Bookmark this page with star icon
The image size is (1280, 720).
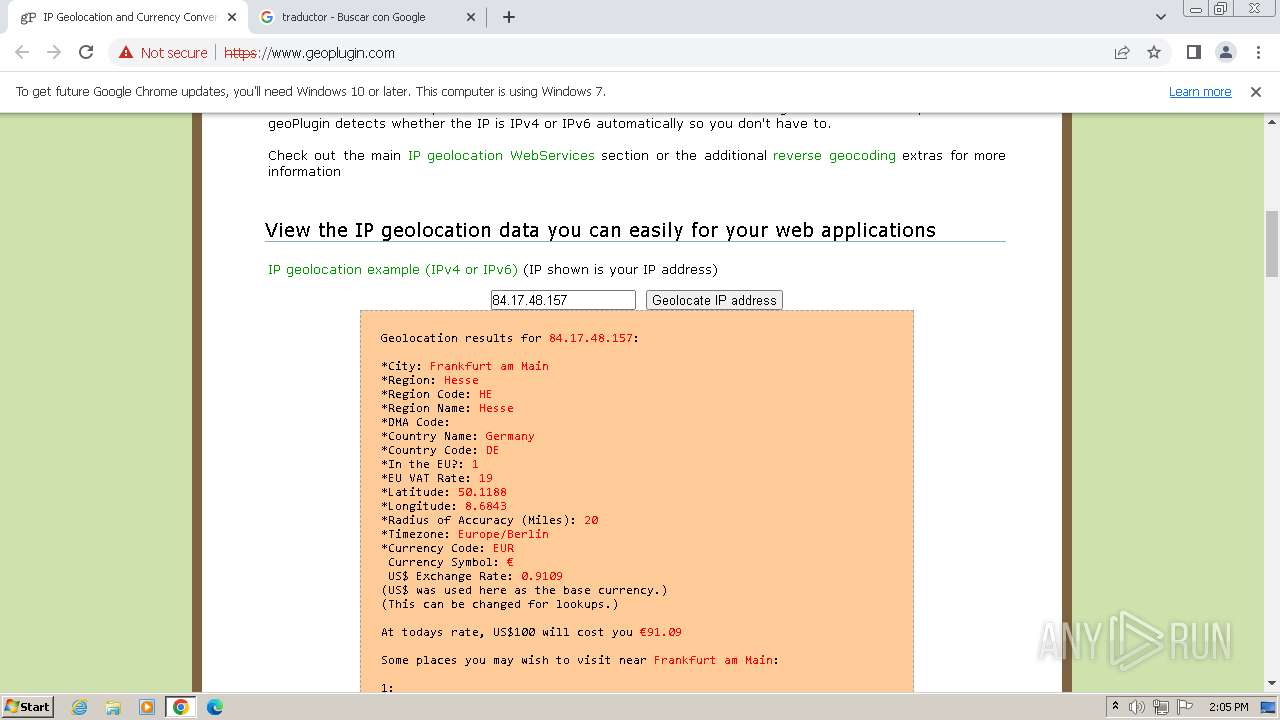point(1154,53)
